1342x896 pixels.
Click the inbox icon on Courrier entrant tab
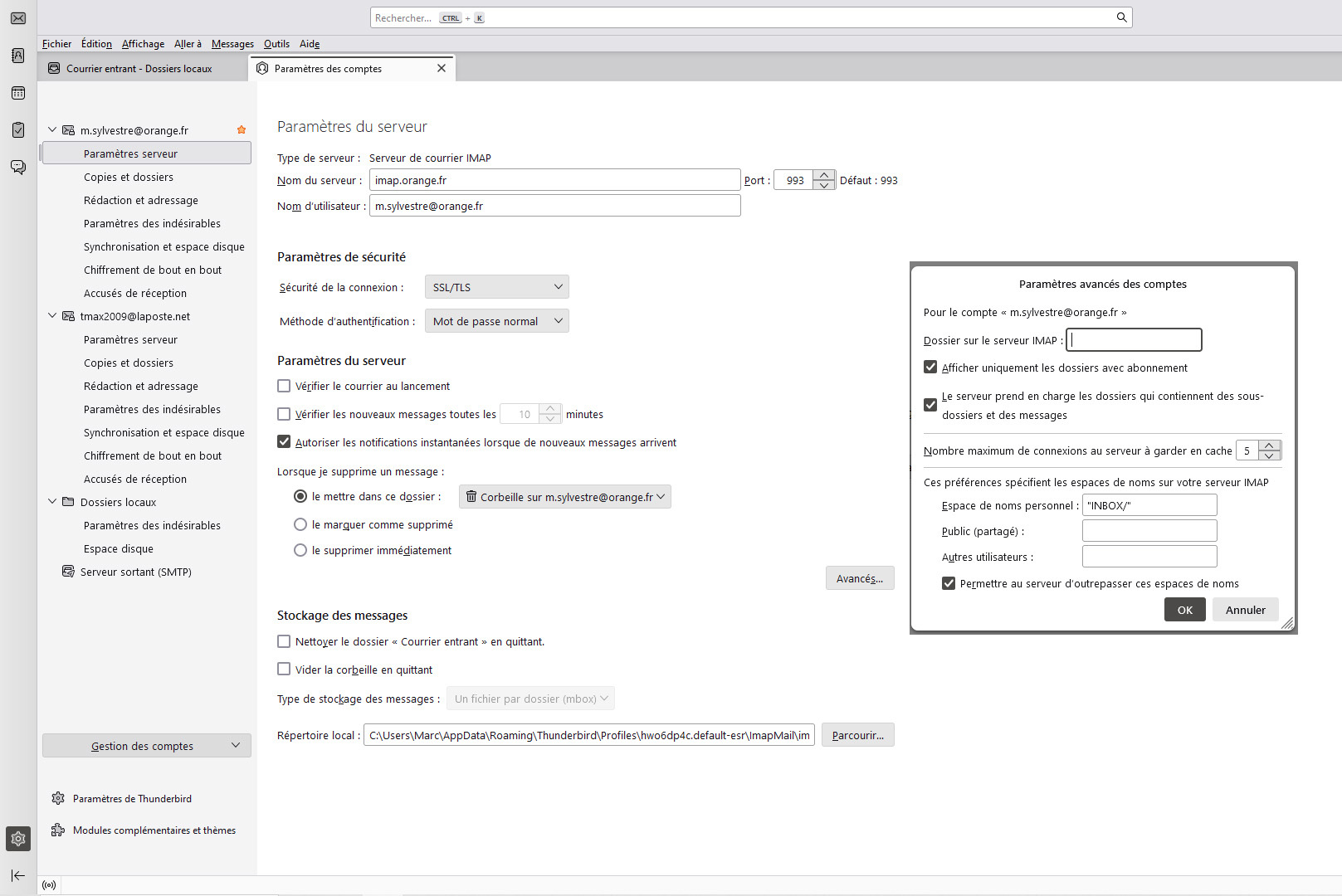pyautogui.click(x=54, y=68)
